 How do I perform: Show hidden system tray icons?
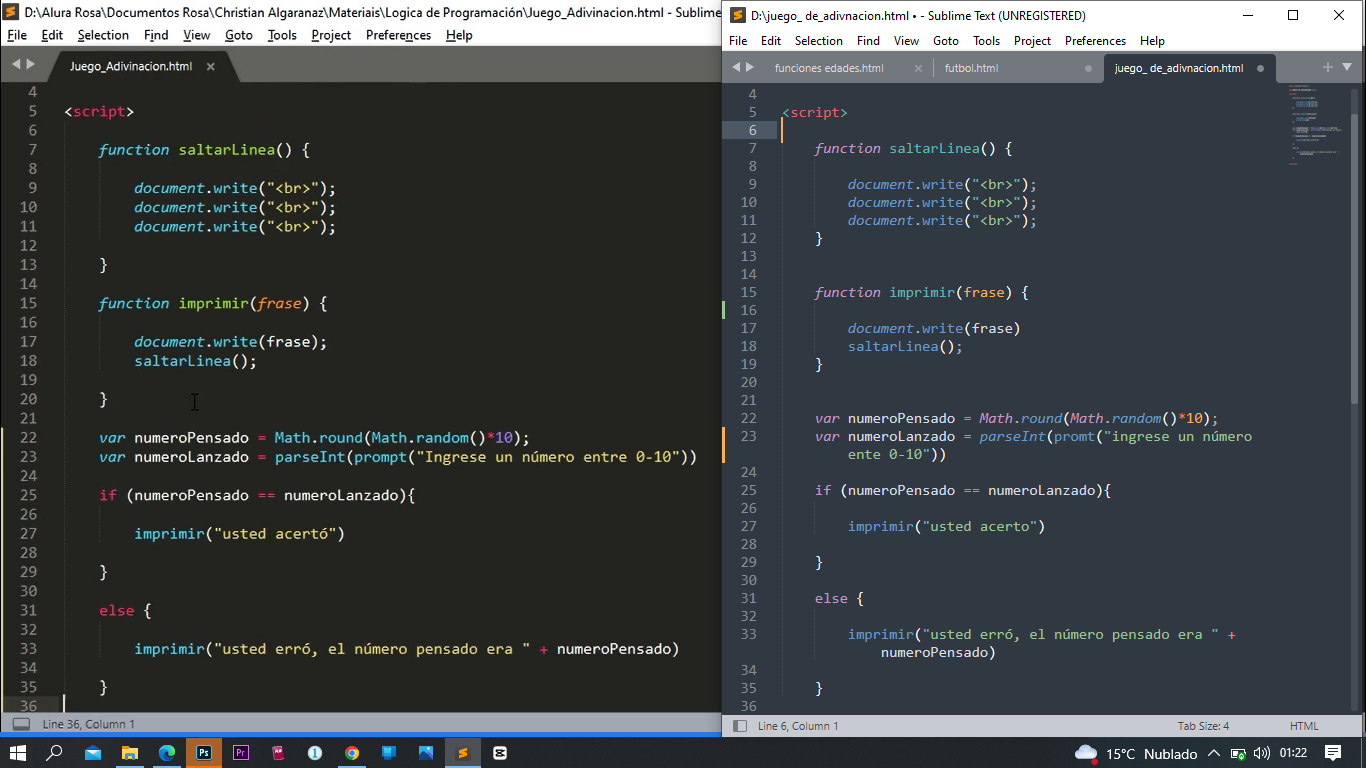(x=1214, y=753)
